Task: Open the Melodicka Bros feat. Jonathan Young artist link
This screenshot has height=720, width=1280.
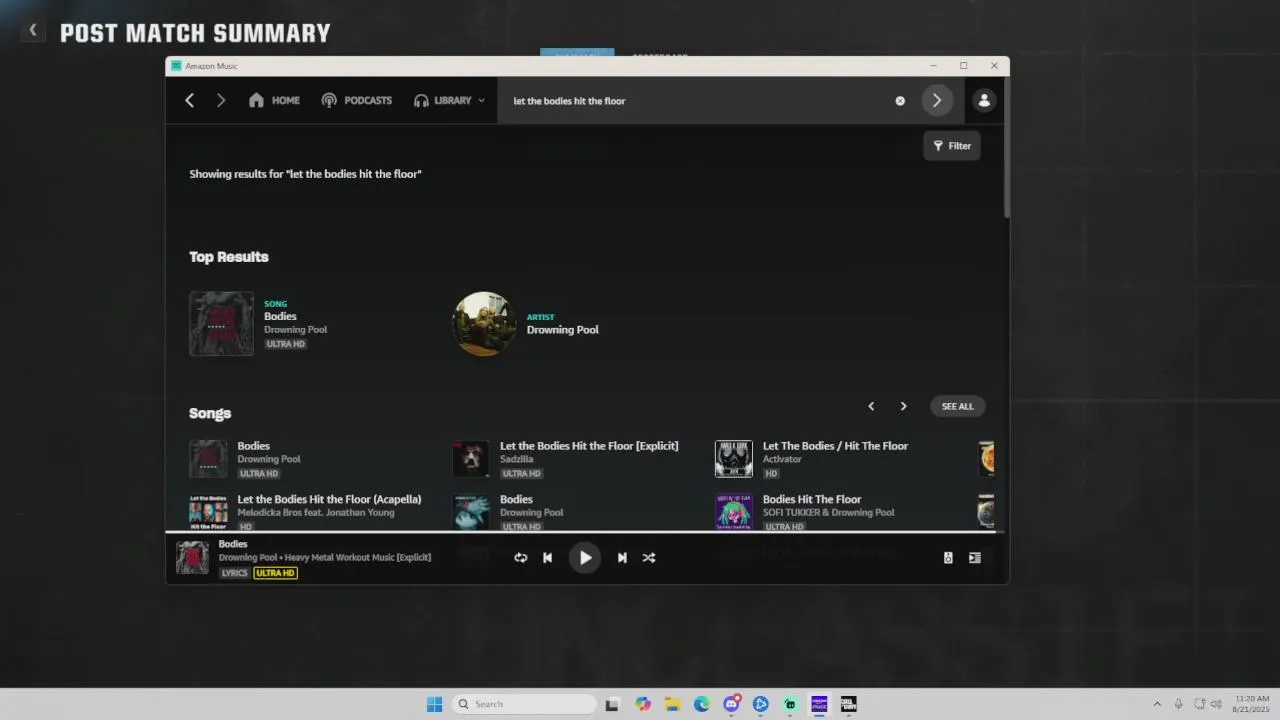Action: pos(316,513)
